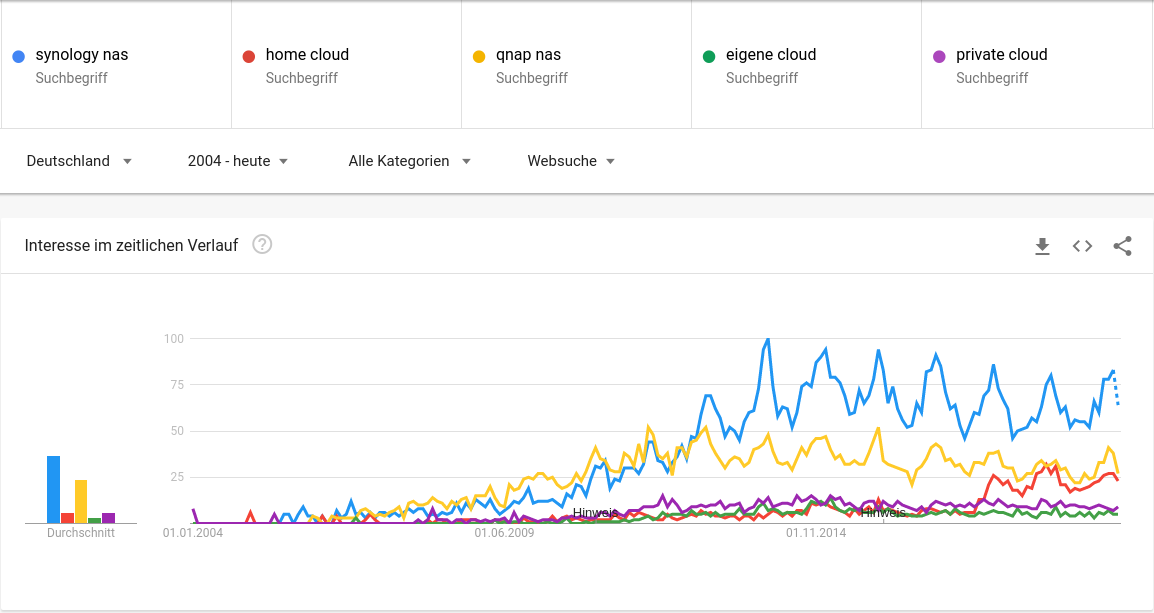This screenshot has height=613, width=1154.
Task: Click the red dot of home cloud
Action: 249,56
